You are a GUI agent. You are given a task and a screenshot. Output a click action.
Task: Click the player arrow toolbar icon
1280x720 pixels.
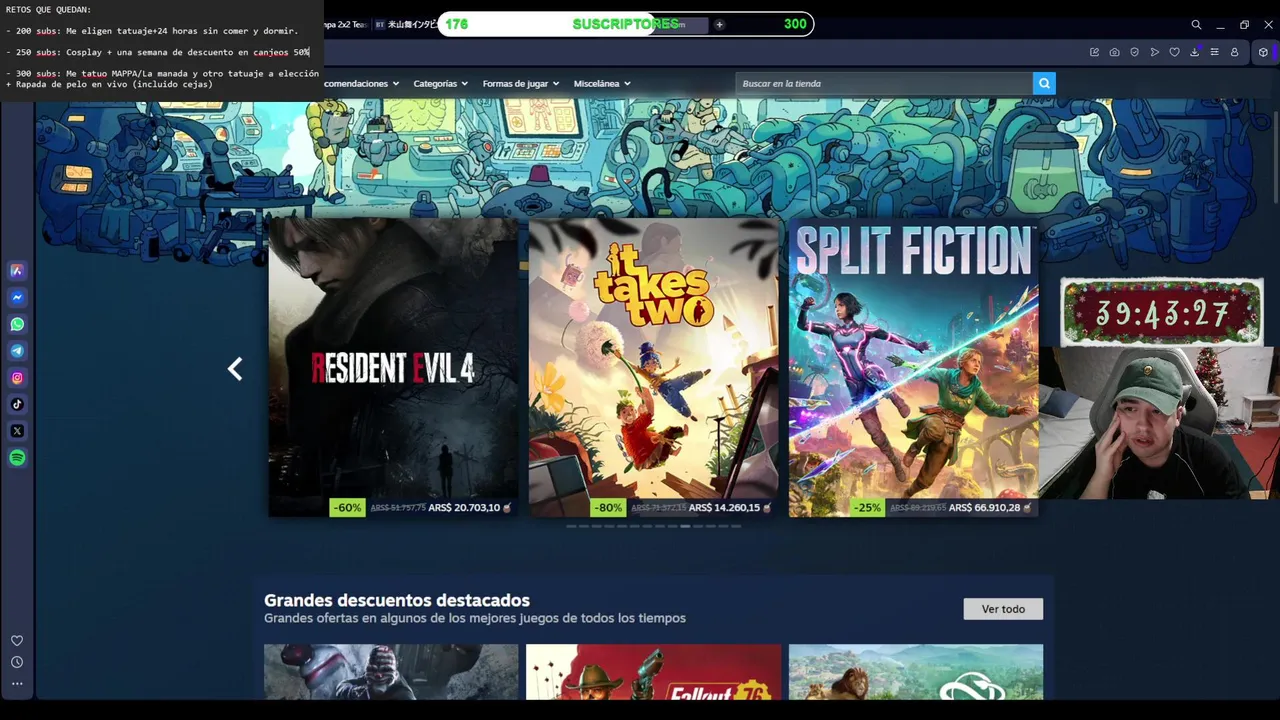point(1154,52)
